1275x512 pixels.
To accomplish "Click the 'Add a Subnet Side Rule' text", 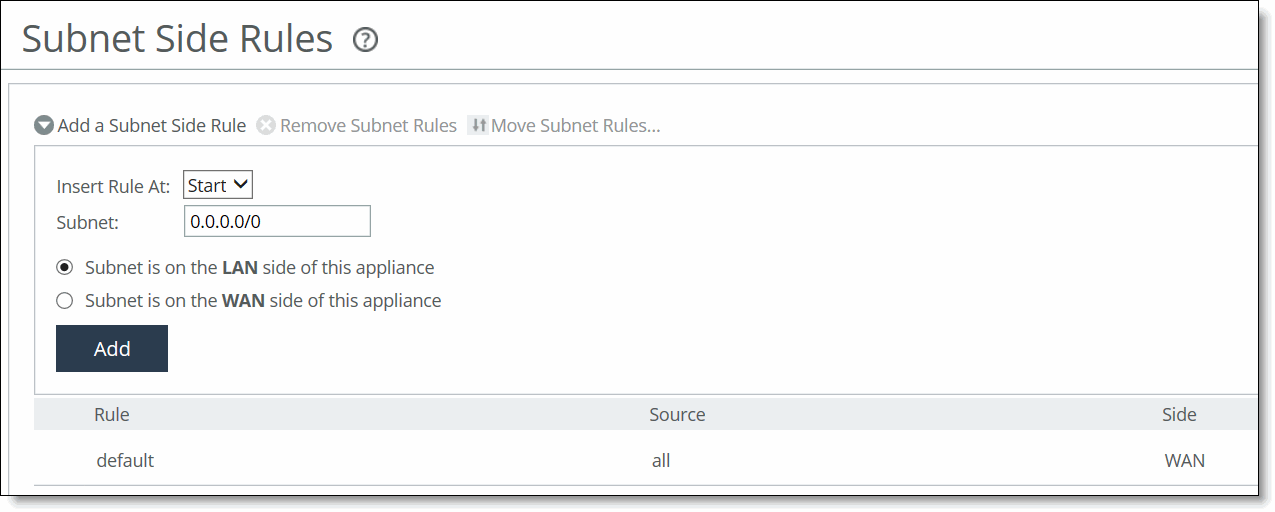I will (152, 126).
